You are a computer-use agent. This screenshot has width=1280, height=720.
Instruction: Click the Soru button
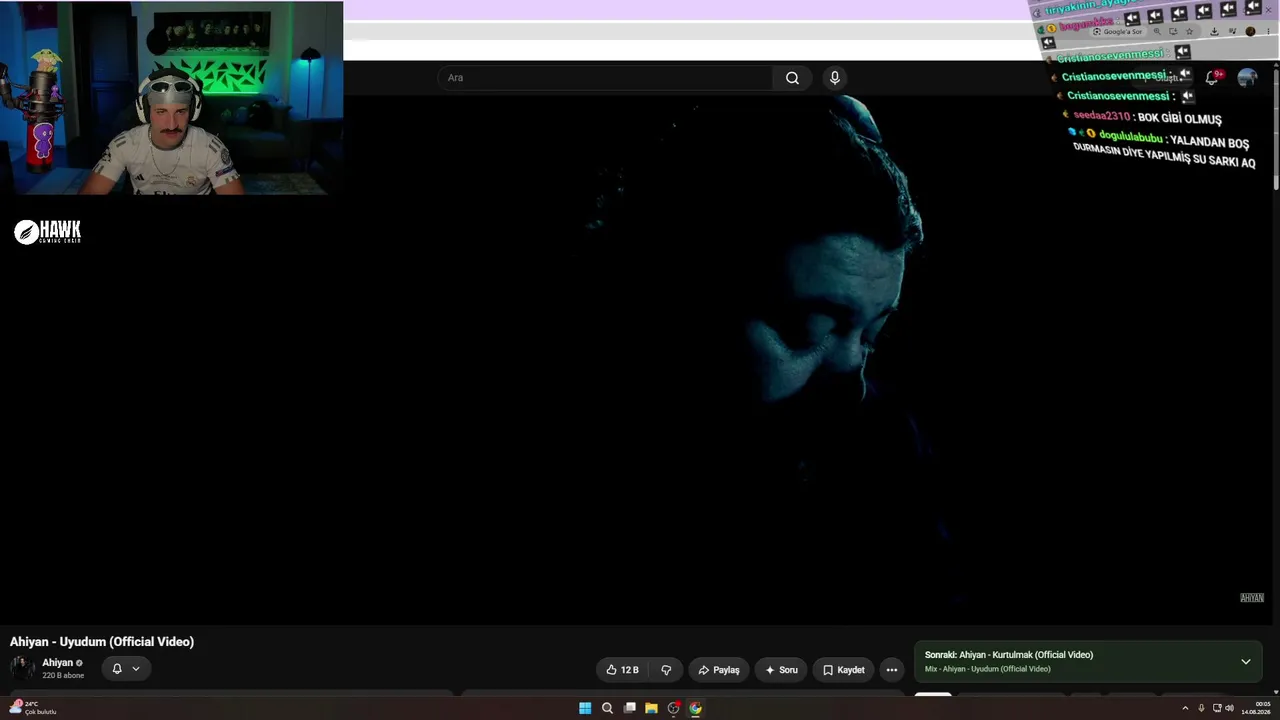[781, 670]
